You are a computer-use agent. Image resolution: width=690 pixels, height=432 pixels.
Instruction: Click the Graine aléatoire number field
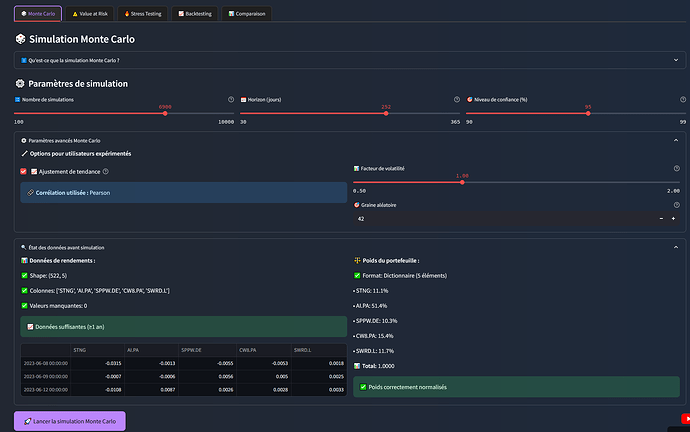coord(500,218)
